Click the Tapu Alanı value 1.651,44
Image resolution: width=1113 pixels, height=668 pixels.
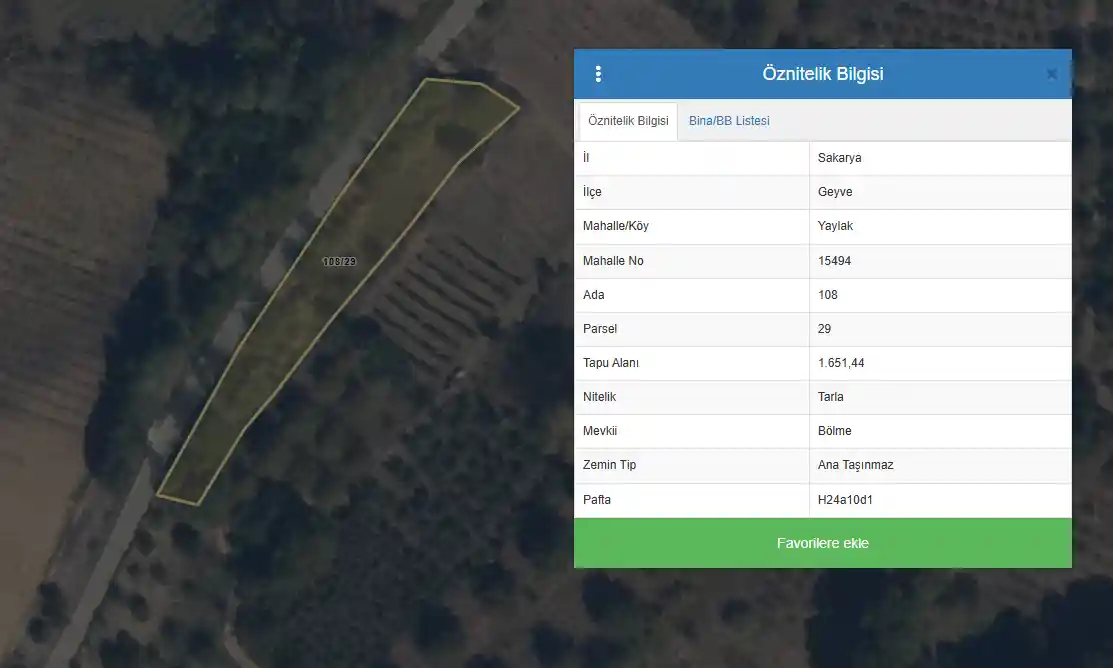840,363
